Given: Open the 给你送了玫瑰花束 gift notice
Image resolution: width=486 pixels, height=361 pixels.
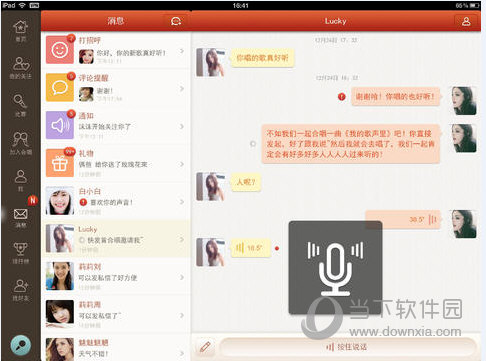Looking at the screenshot, I should tap(113, 164).
